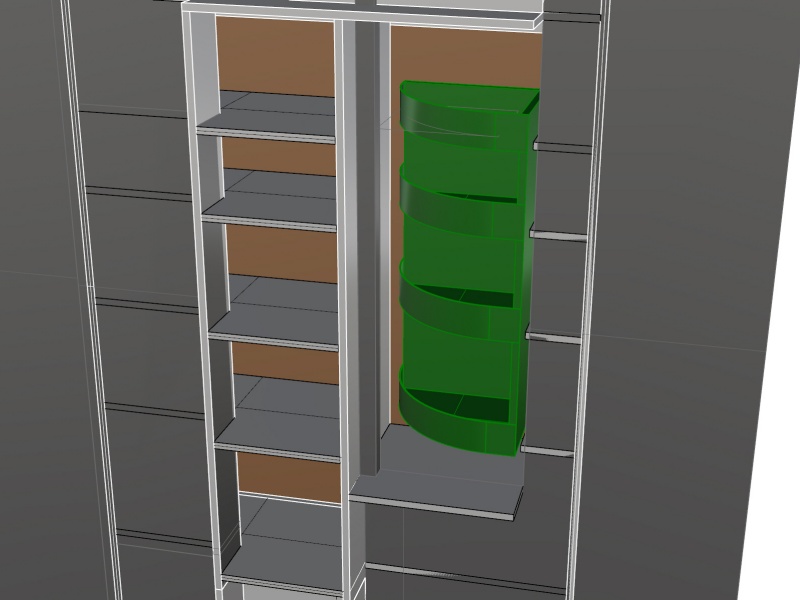
Task: Pick the third gray shelf in left compartment
Action: coord(274,312)
